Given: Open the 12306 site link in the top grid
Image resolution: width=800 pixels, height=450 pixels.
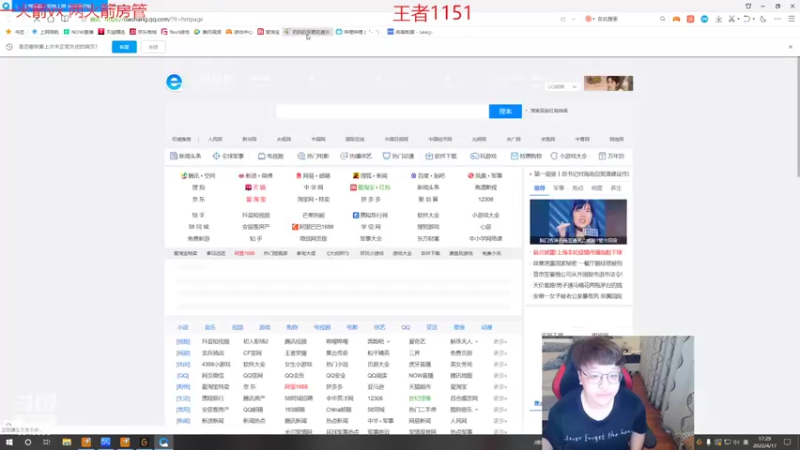Looking at the screenshot, I should point(485,199).
